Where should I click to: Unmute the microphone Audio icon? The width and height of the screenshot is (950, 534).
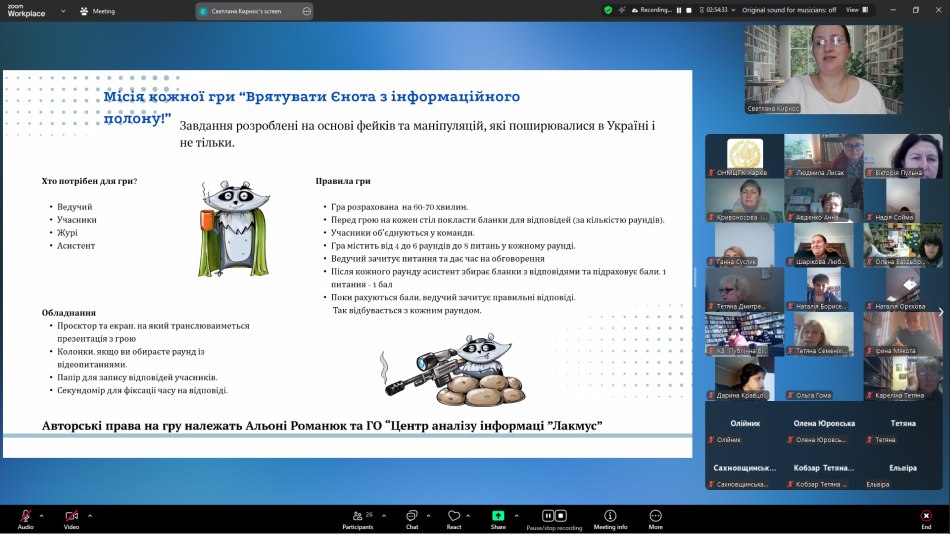[25, 516]
